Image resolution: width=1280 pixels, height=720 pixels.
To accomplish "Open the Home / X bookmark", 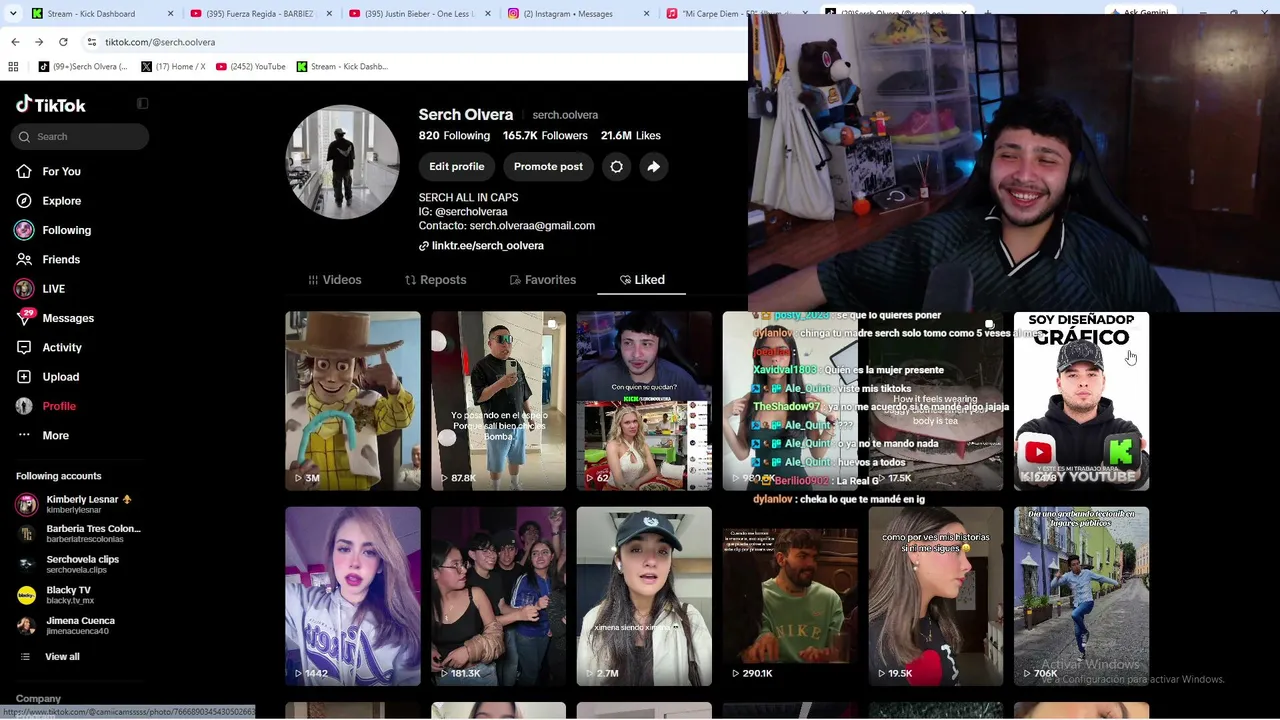I will 173,67.
